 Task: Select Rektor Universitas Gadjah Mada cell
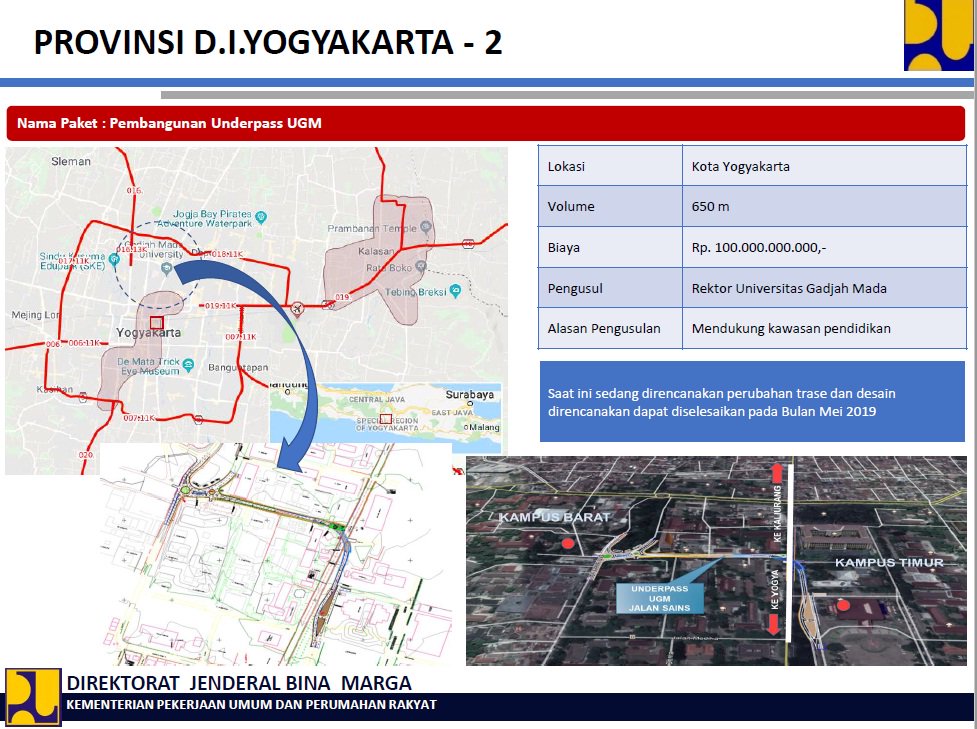tap(824, 288)
